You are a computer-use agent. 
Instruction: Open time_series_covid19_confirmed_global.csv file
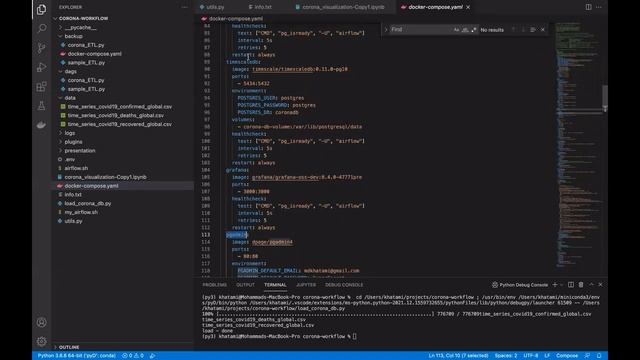(x=120, y=107)
